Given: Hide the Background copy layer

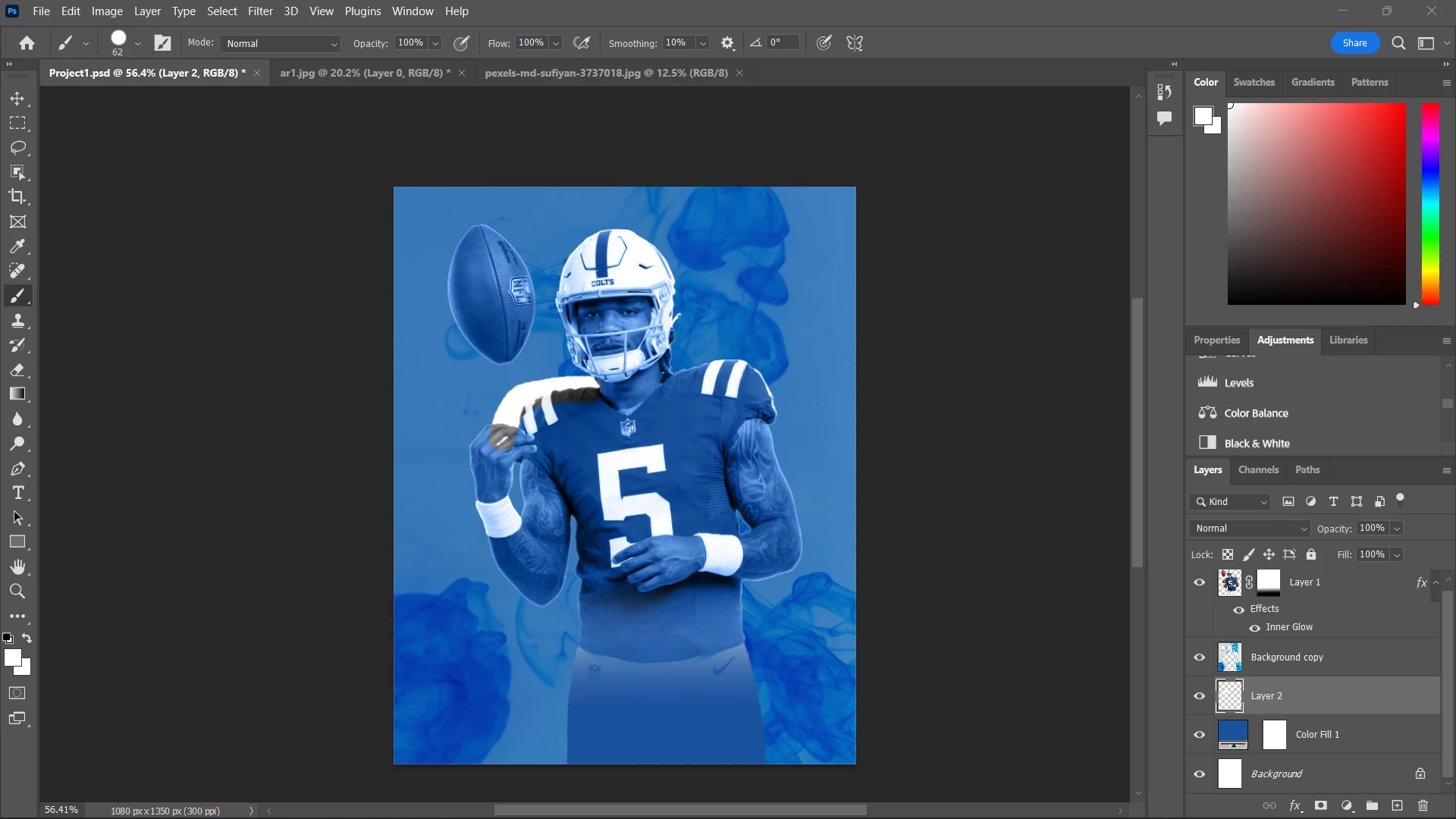Looking at the screenshot, I should (1199, 657).
